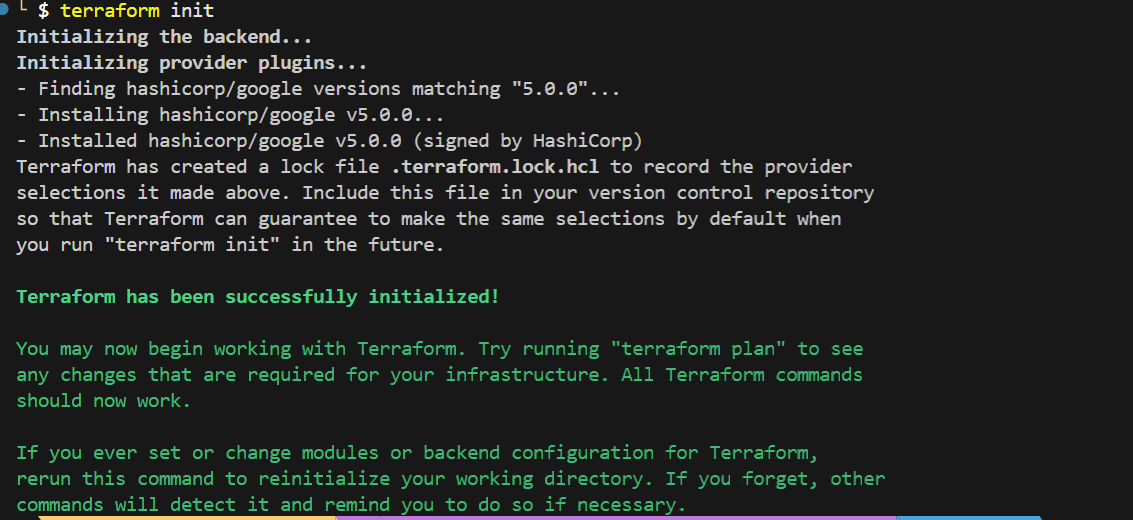Image resolution: width=1133 pixels, height=520 pixels.
Task: Click the "$" prompt symbol
Action: pos(44,11)
